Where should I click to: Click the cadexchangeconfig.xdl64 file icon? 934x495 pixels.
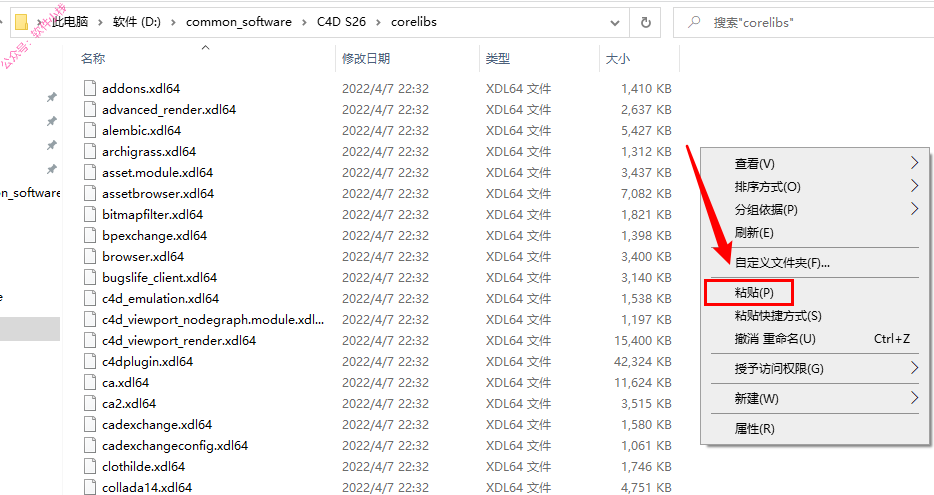pos(90,445)
